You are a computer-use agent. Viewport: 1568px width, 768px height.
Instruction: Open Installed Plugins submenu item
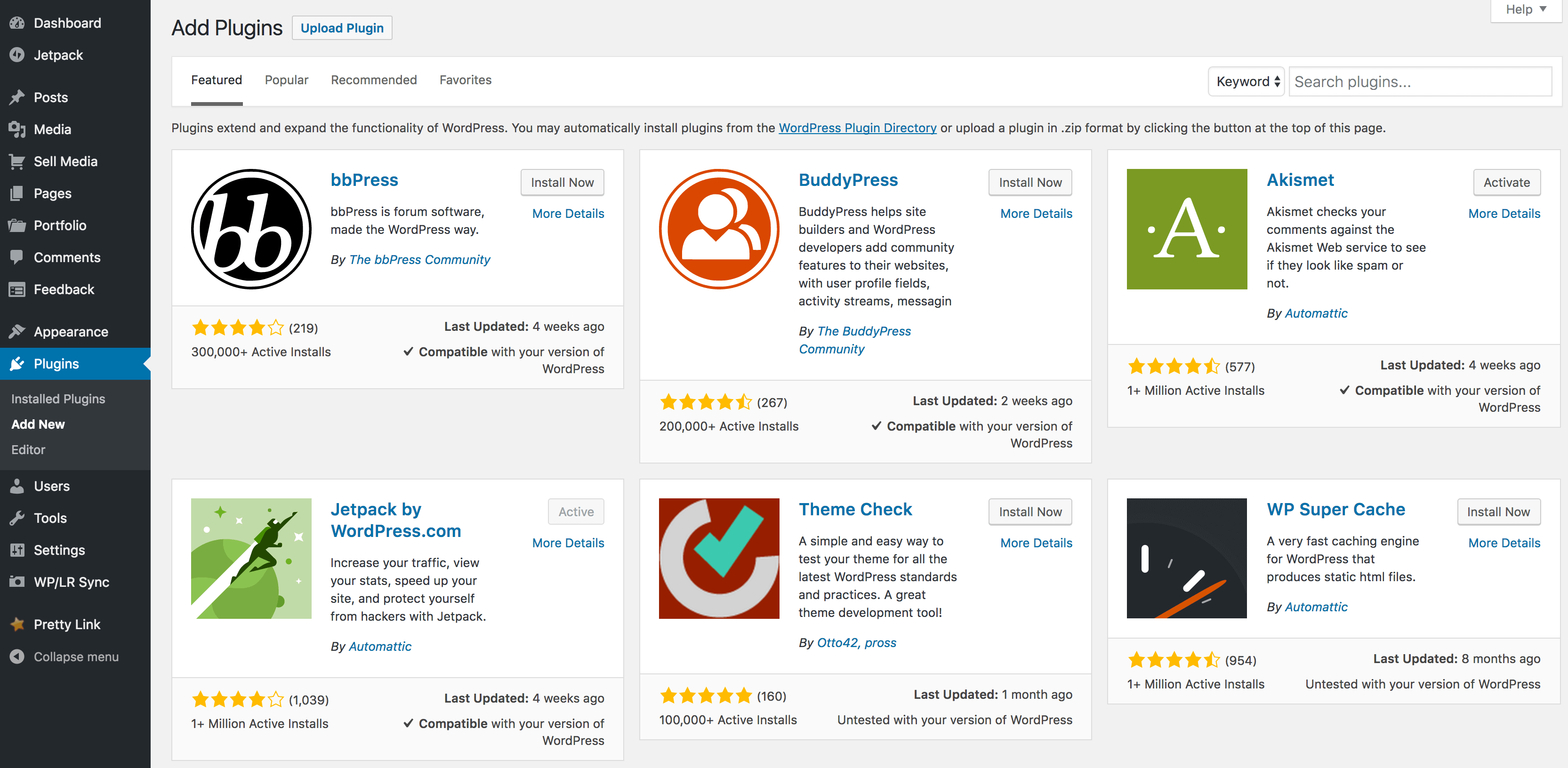(58, 399)
